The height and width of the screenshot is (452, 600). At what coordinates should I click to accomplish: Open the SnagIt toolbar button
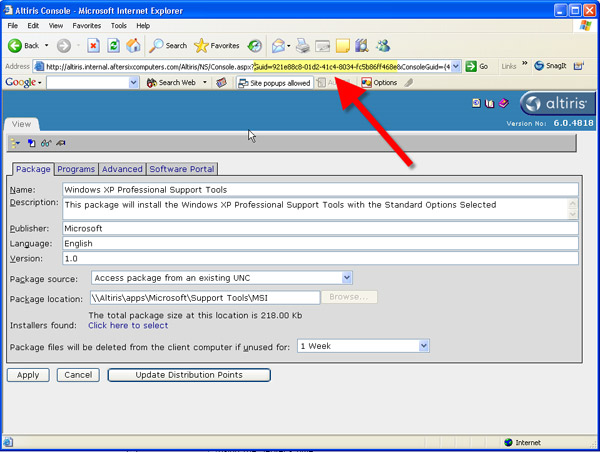click(x=550, y=66)
